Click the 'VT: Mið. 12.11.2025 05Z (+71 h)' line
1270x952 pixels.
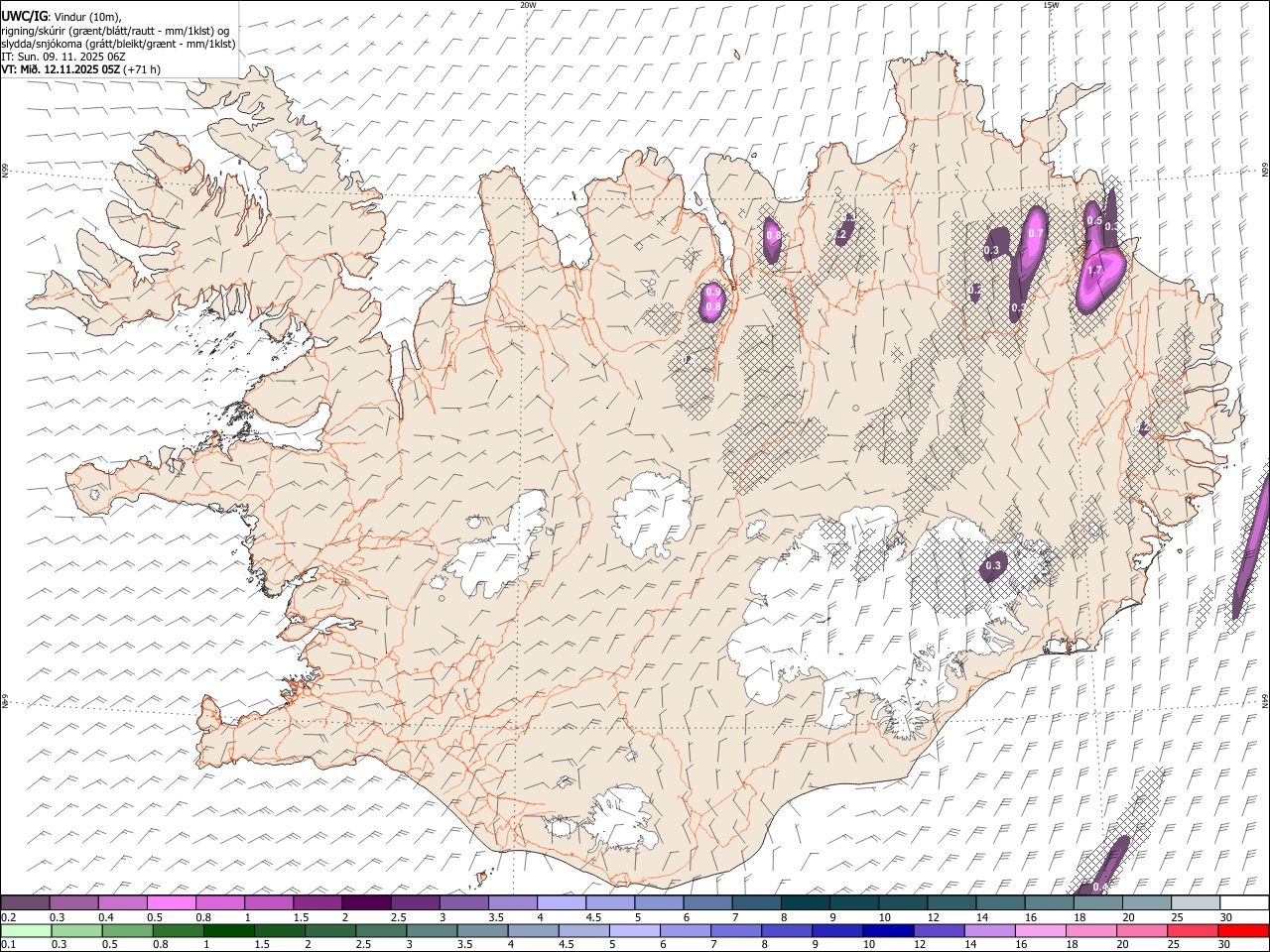tap(81, 69)
